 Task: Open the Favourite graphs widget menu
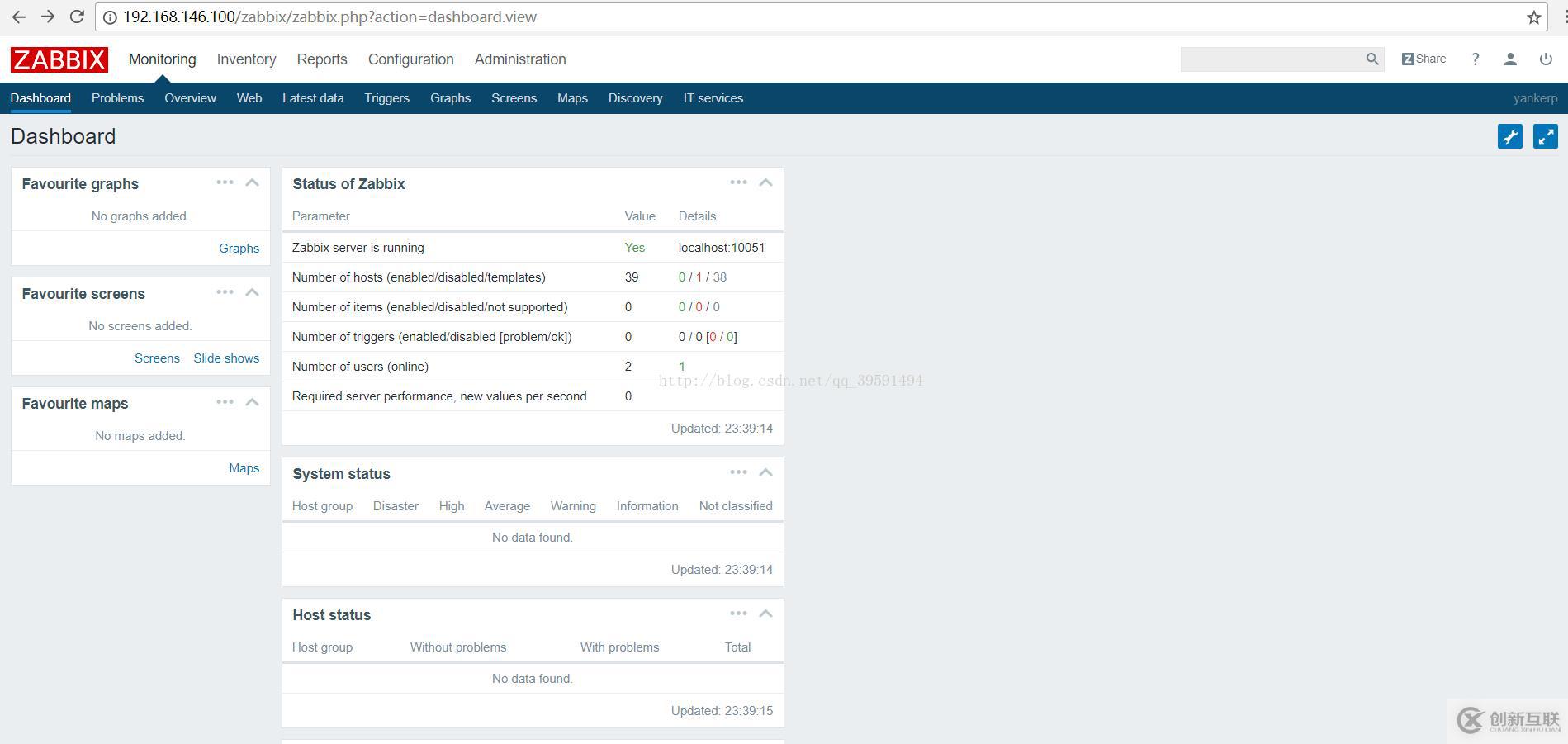tap(225, 182)
